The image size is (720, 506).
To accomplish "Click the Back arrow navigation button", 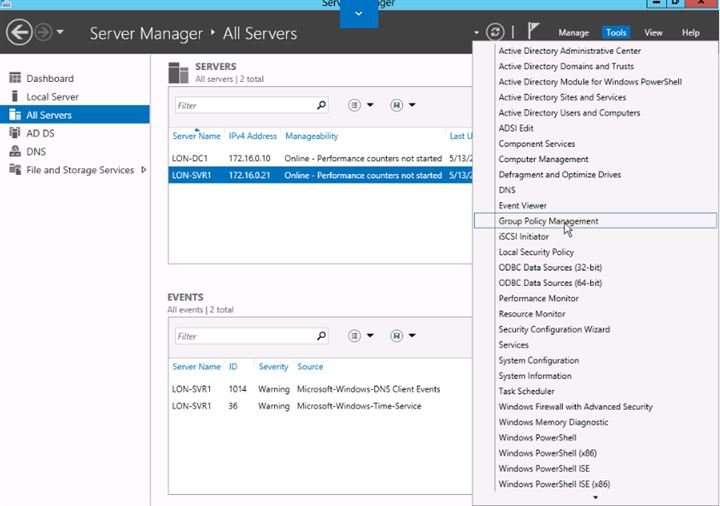I will 18,33.
